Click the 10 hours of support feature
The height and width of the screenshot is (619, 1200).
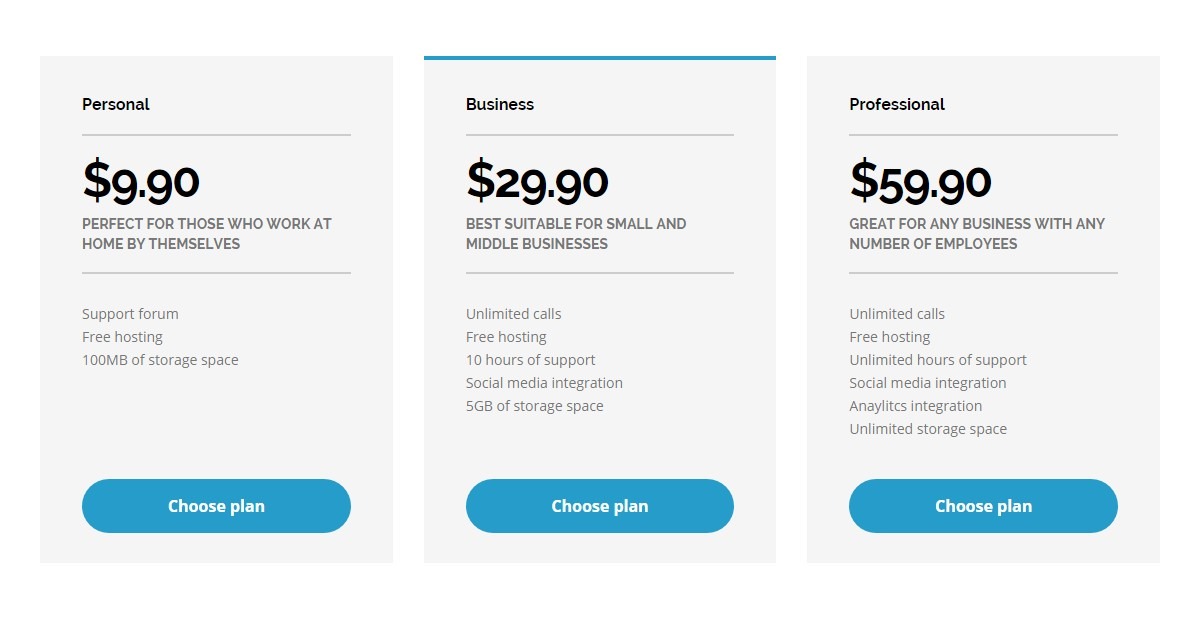530,360
